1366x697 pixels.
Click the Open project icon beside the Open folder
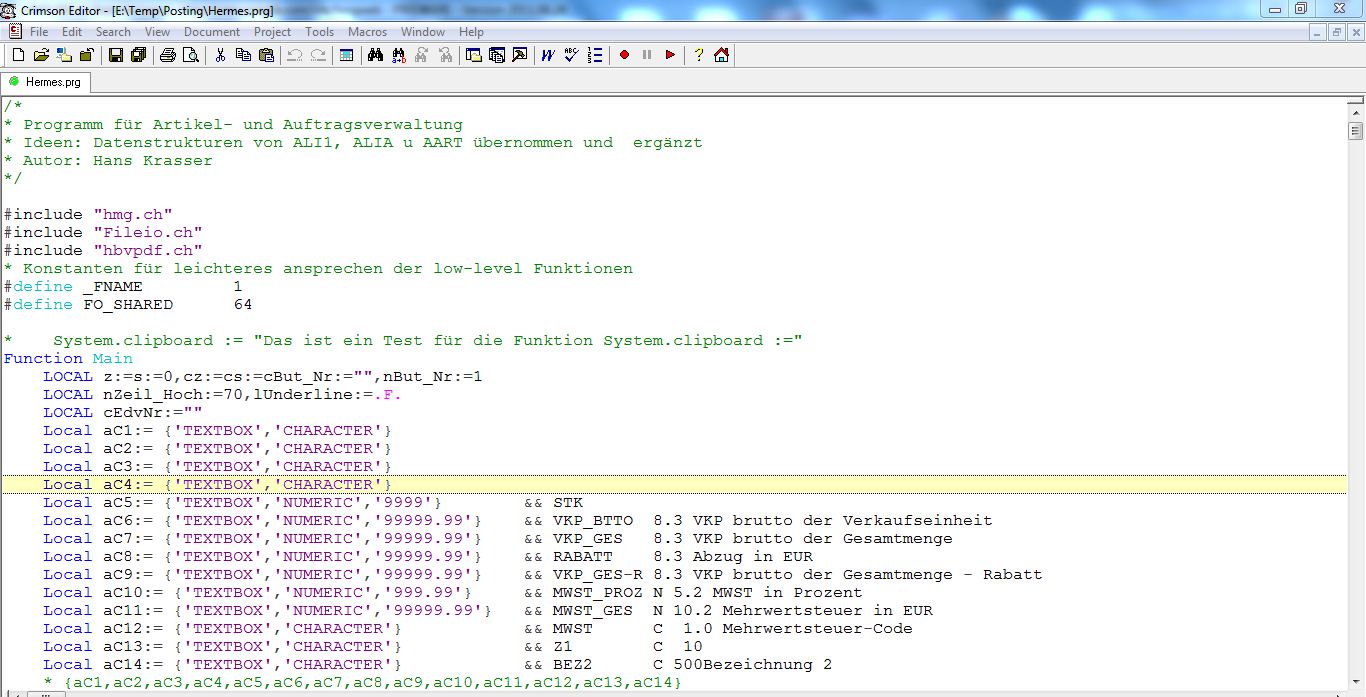click(x=64, y=55)
